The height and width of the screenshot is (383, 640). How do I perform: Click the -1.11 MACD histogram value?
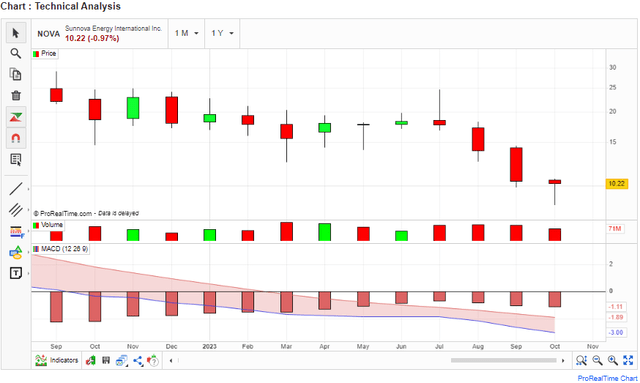pos(616,307)
